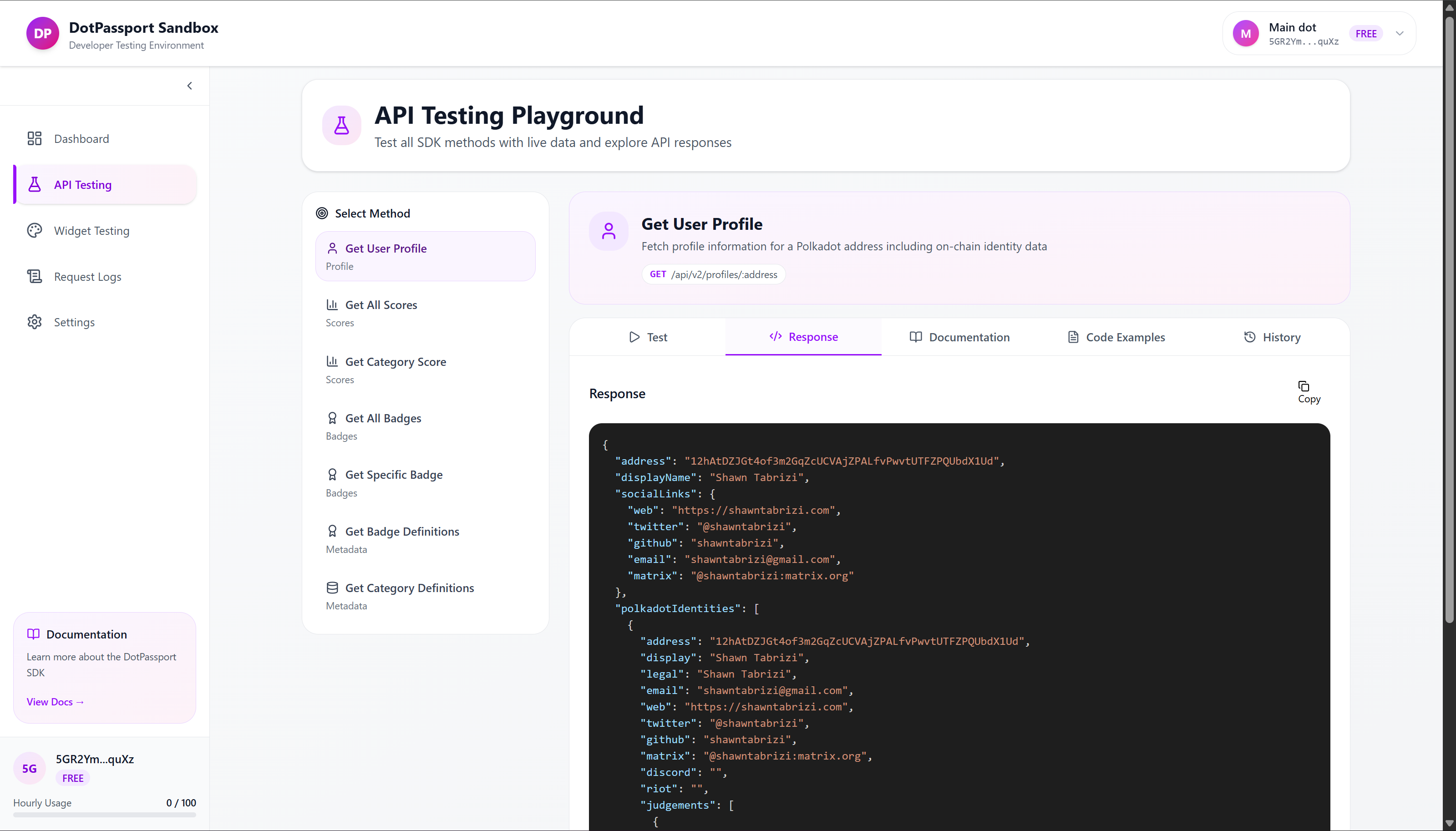The width and height of the screenshot is (1456, 831).
Task: Click the Request Logs icon
Action: tap(34, 276)
